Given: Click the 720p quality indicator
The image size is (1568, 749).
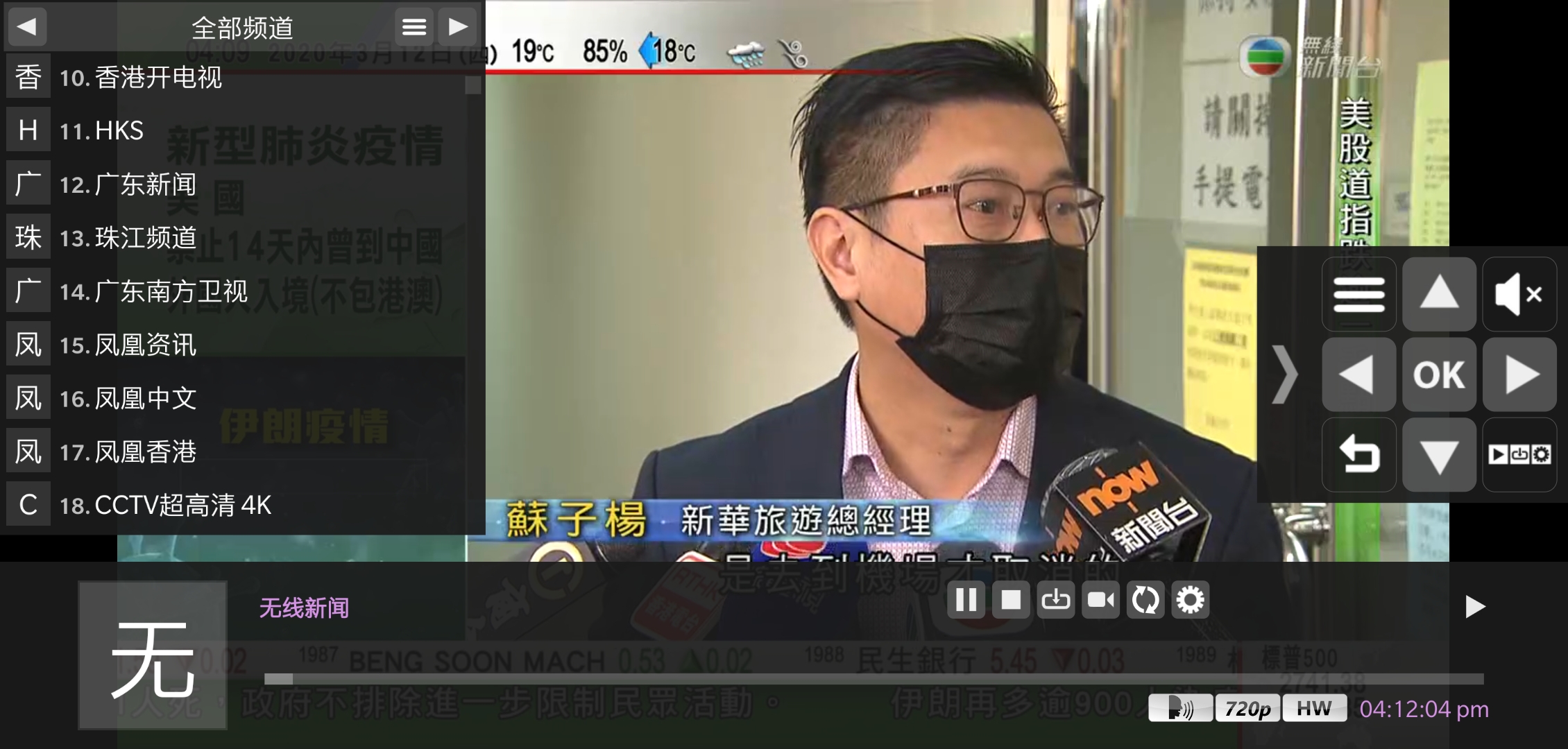Looking at the screenshot, I should pyautogui.click(x=1247, y=708).
